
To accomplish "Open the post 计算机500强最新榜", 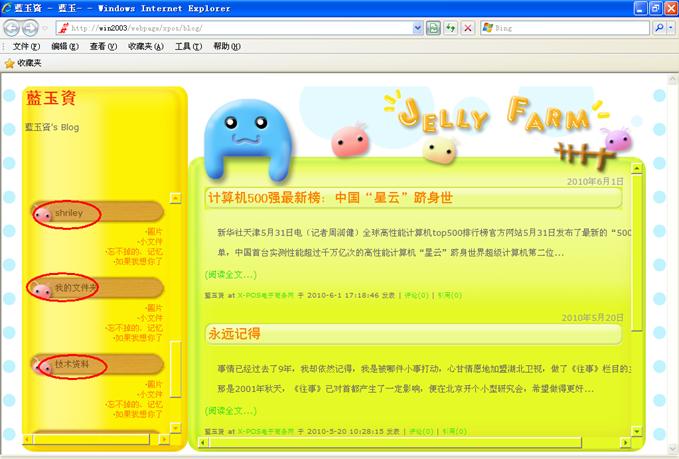I will coord(329,198).
